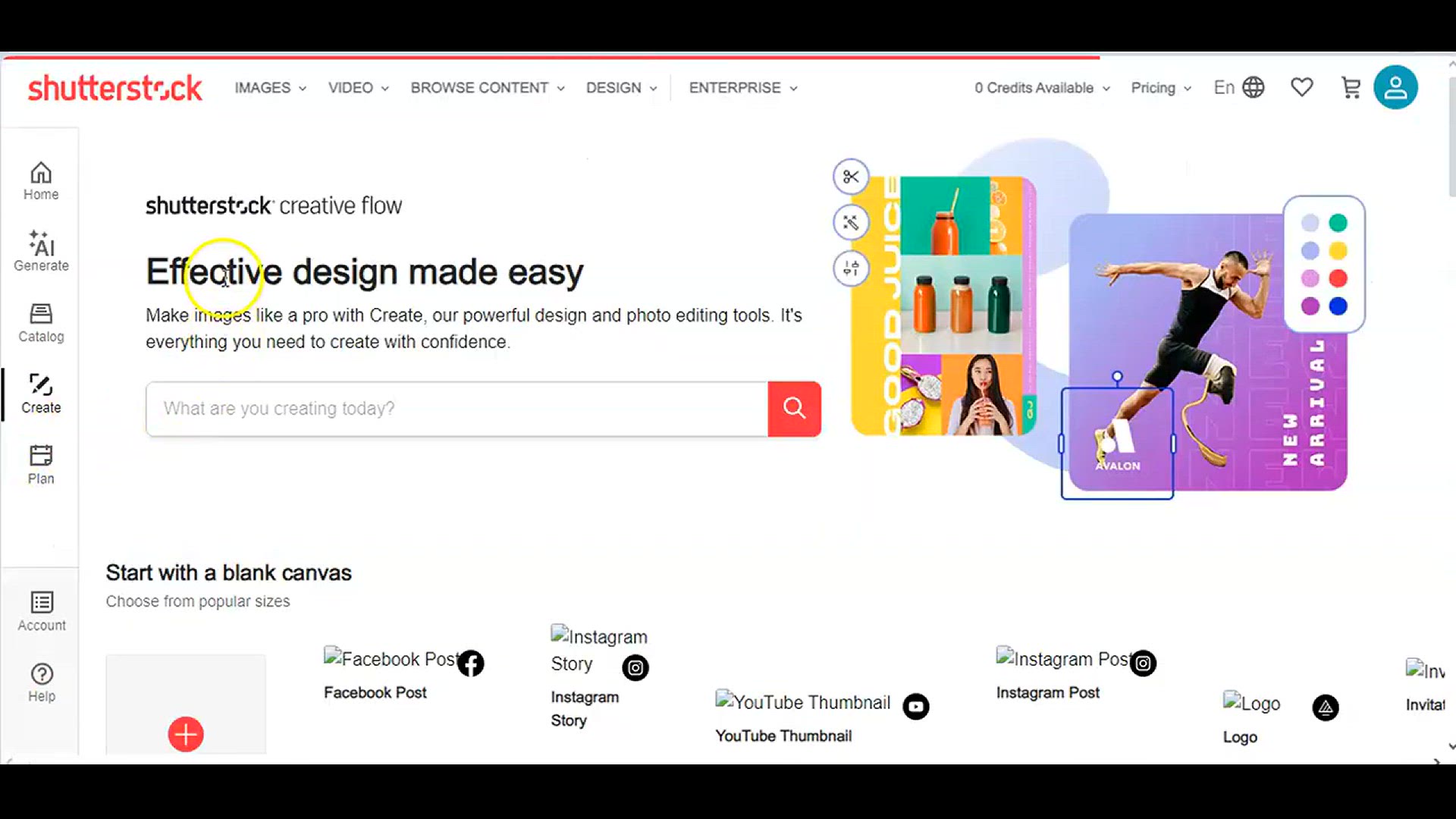Open the Catalog sidebar icon
The image size is (1456, 819).
point(41,323)
